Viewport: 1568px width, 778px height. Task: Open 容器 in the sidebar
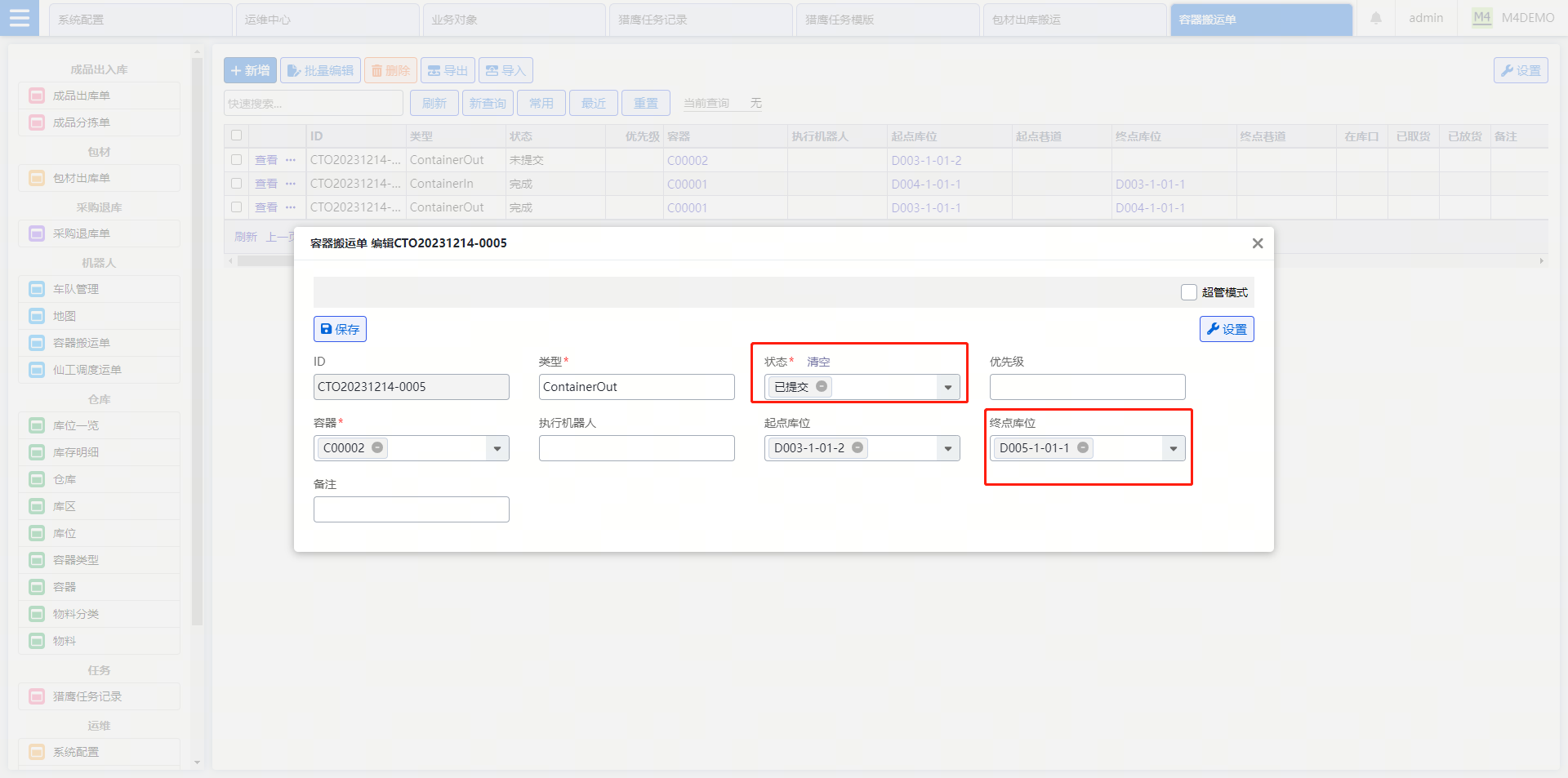point(99,587)
